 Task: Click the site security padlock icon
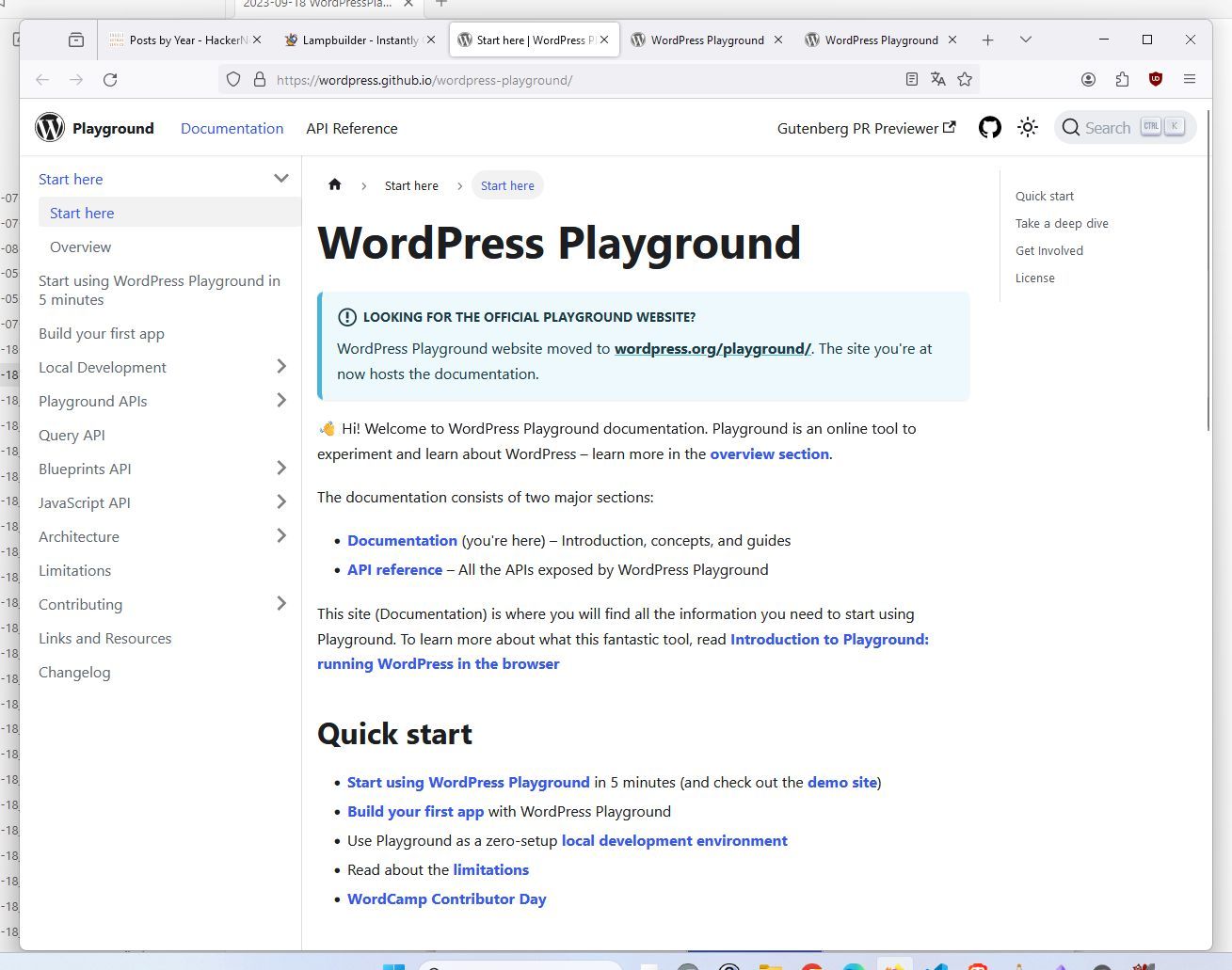[x=260, y=80]
